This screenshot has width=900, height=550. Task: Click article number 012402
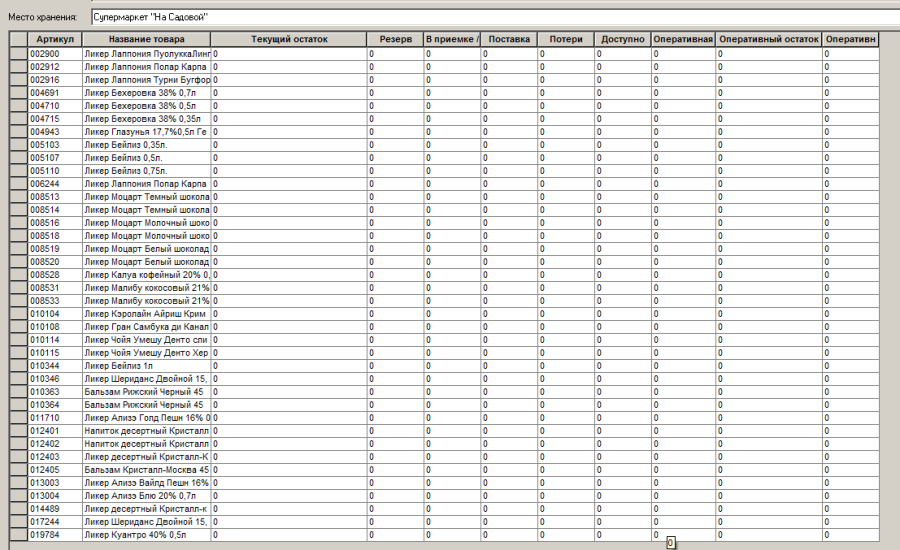[55, 444]
